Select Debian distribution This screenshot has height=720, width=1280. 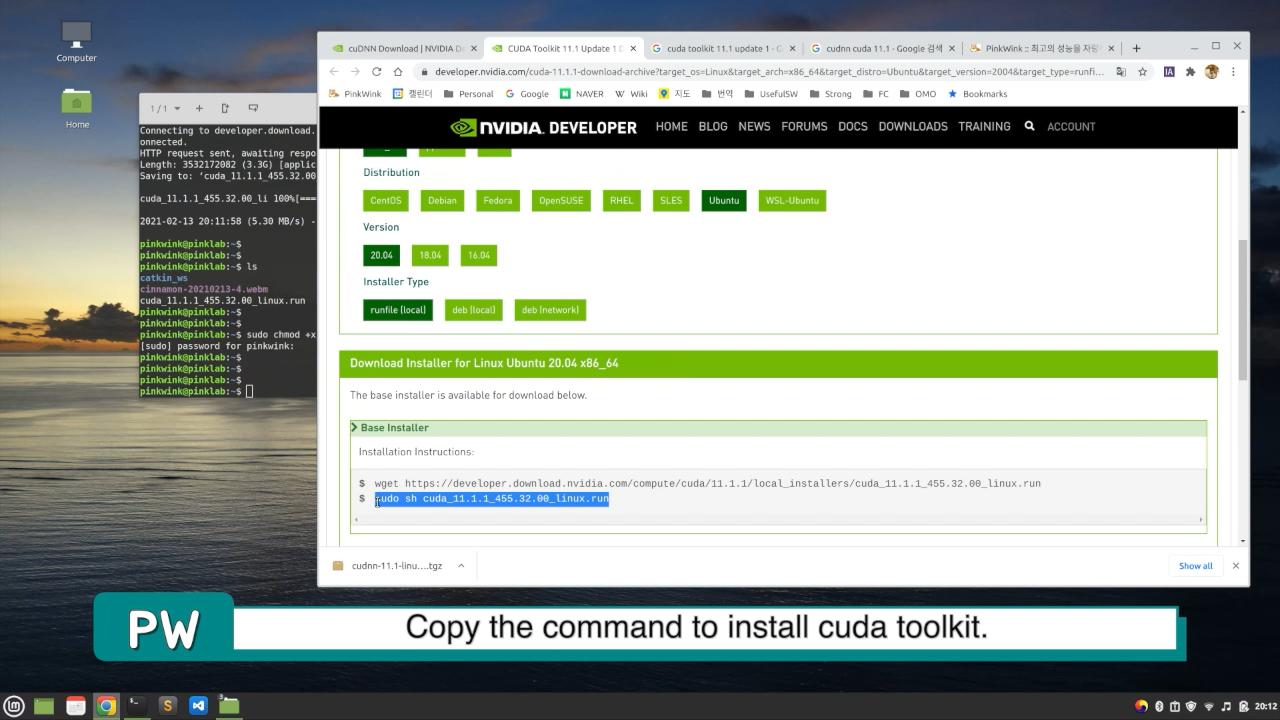[x=442, y=200]
